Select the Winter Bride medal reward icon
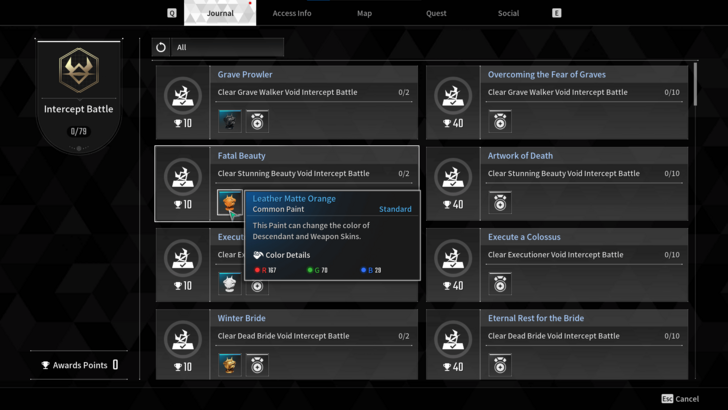728x410 pixels. (257, 365)
